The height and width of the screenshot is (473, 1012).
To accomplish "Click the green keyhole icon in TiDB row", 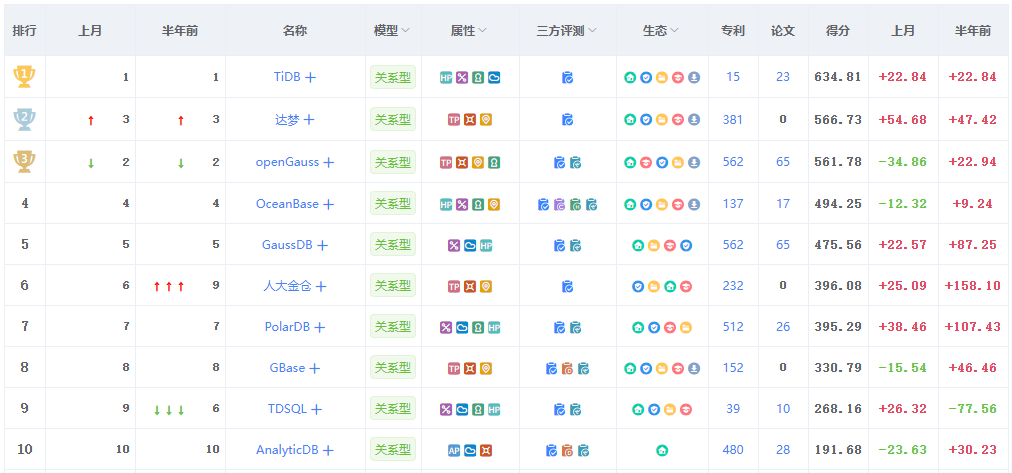I will tap(478, 77).
